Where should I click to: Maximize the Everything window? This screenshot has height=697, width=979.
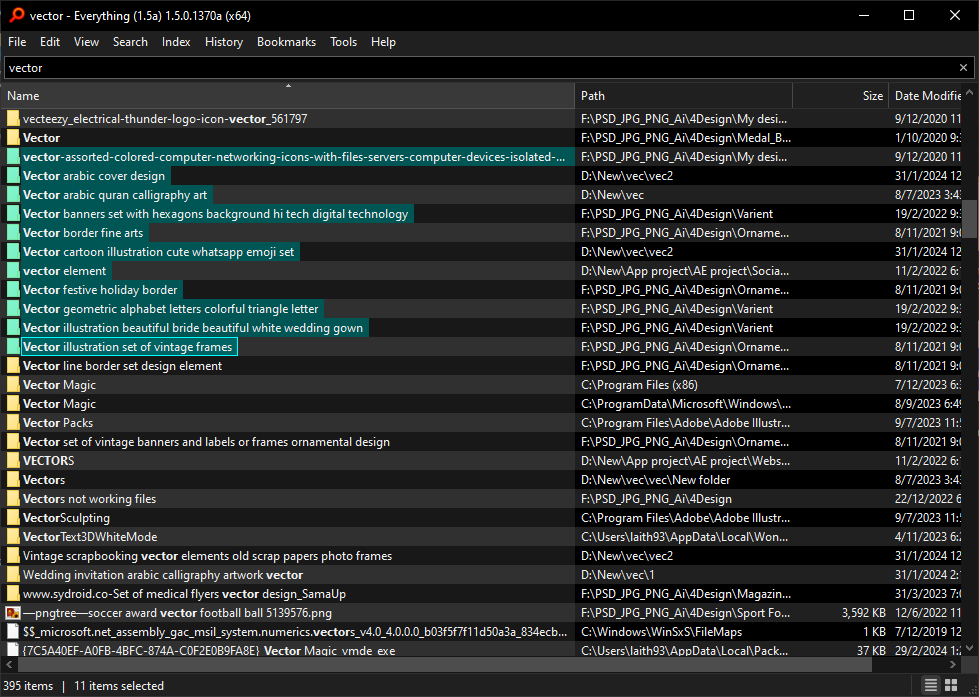(909, 15)
